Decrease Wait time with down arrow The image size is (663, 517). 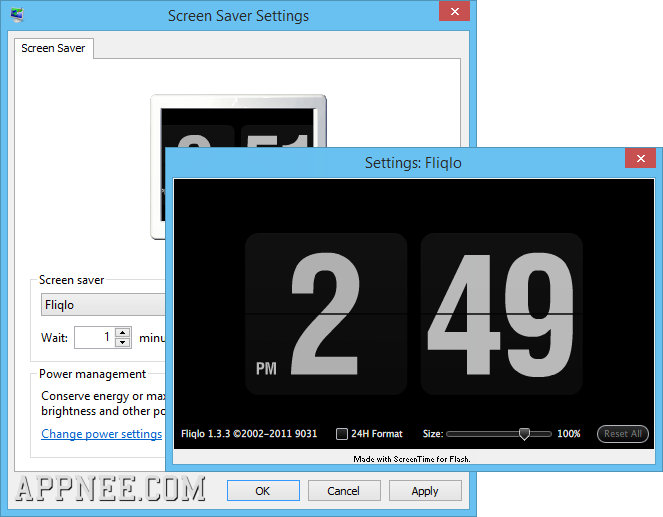123,343
